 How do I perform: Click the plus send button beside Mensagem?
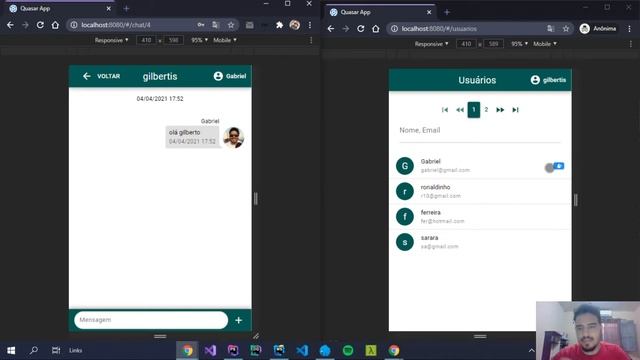239,320
